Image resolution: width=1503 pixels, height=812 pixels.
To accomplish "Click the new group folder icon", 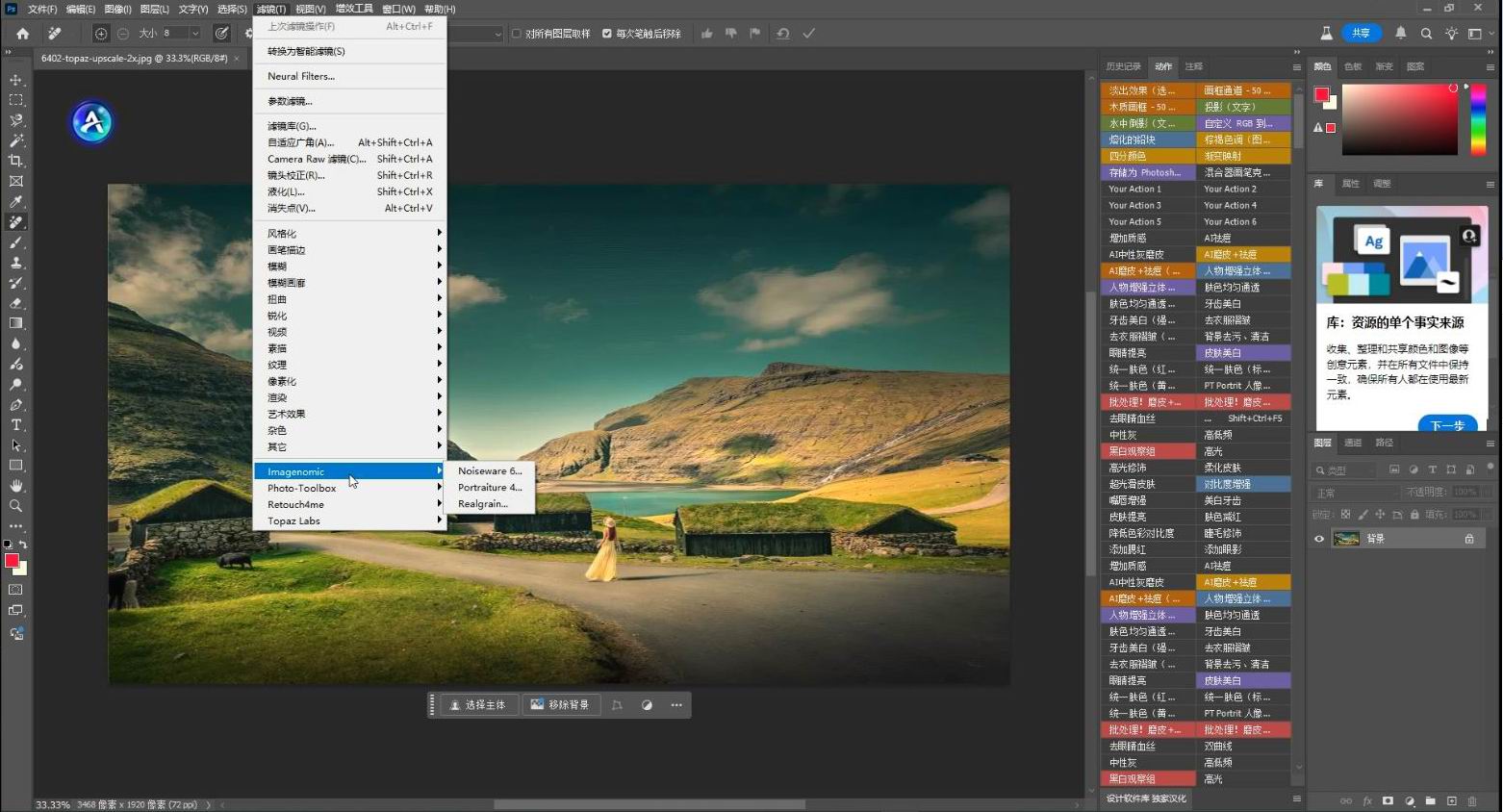I will (1431, 800).
